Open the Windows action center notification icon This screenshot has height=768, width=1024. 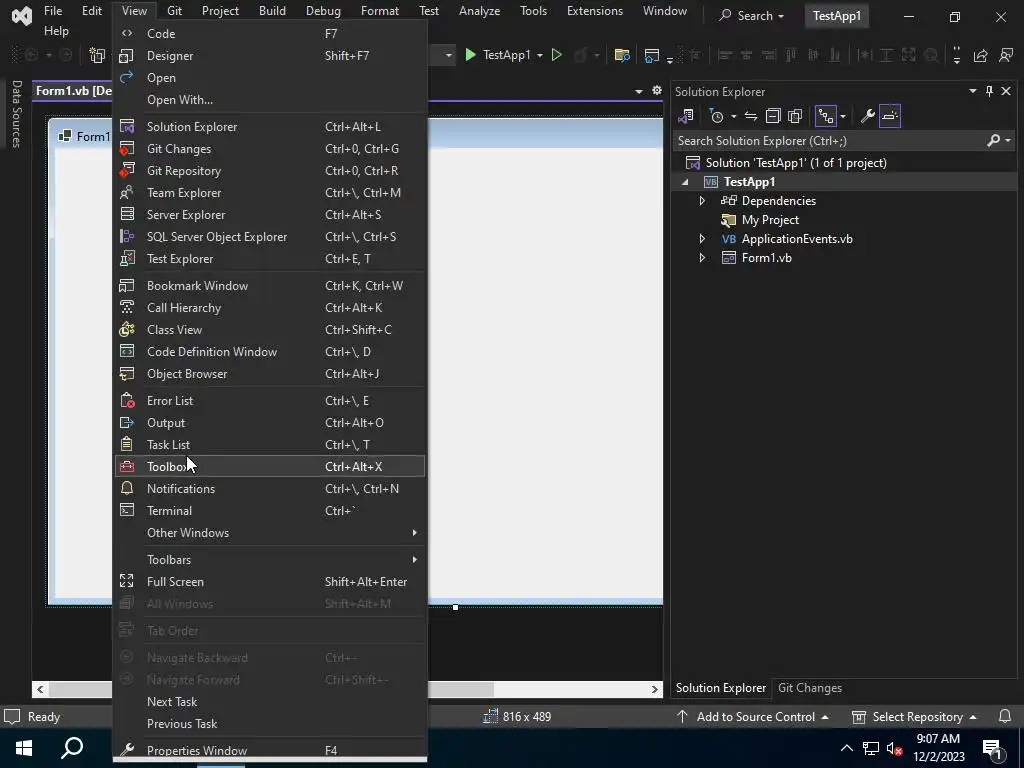tap(992, 748)
